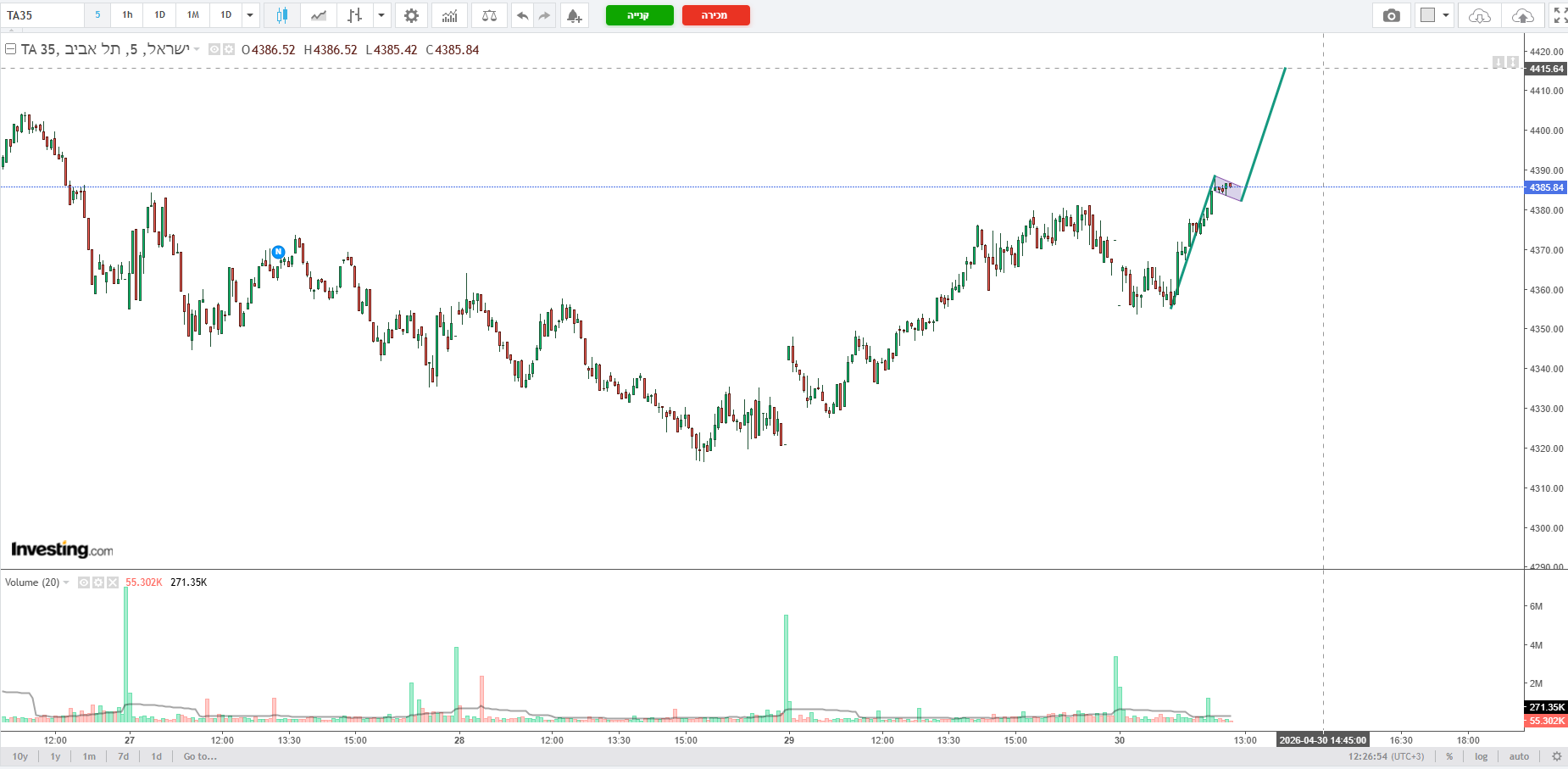This screenshot has width=1568, height=769.
Task: Toggle TA 35 series visibility eye
Action: tap(214, 49)
